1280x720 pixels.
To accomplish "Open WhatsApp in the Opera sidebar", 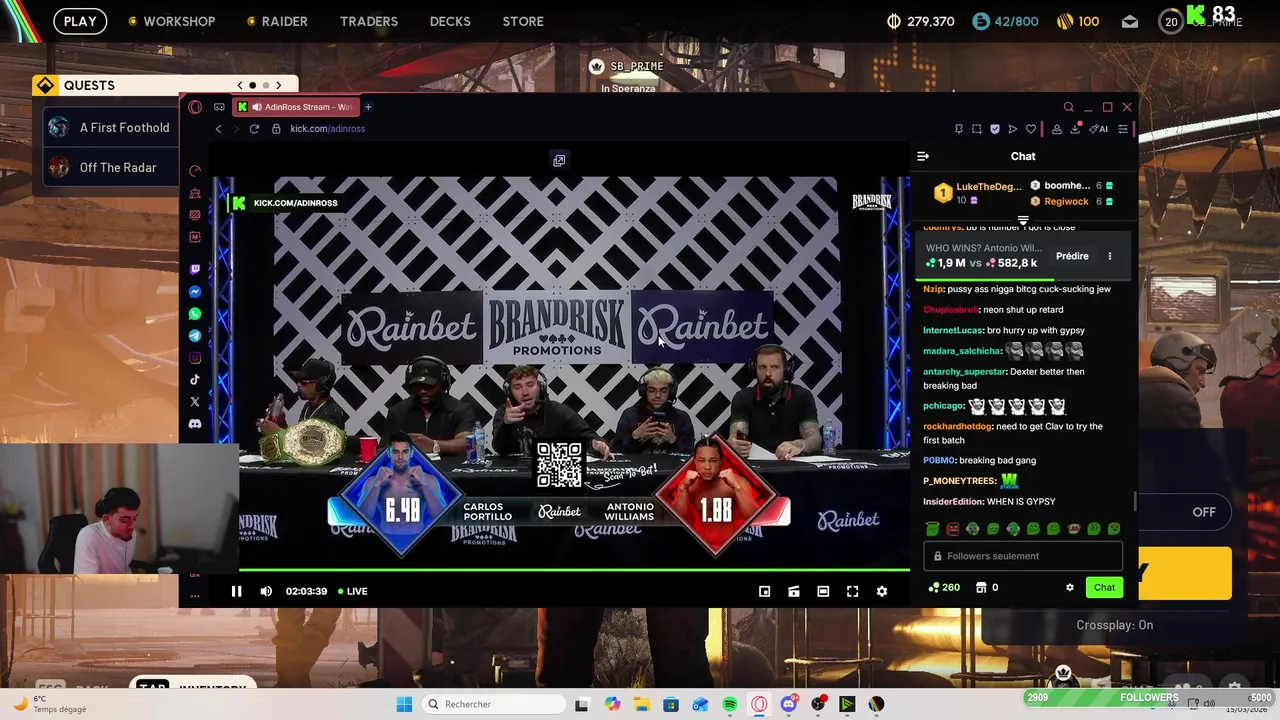I will click(195, 314).
